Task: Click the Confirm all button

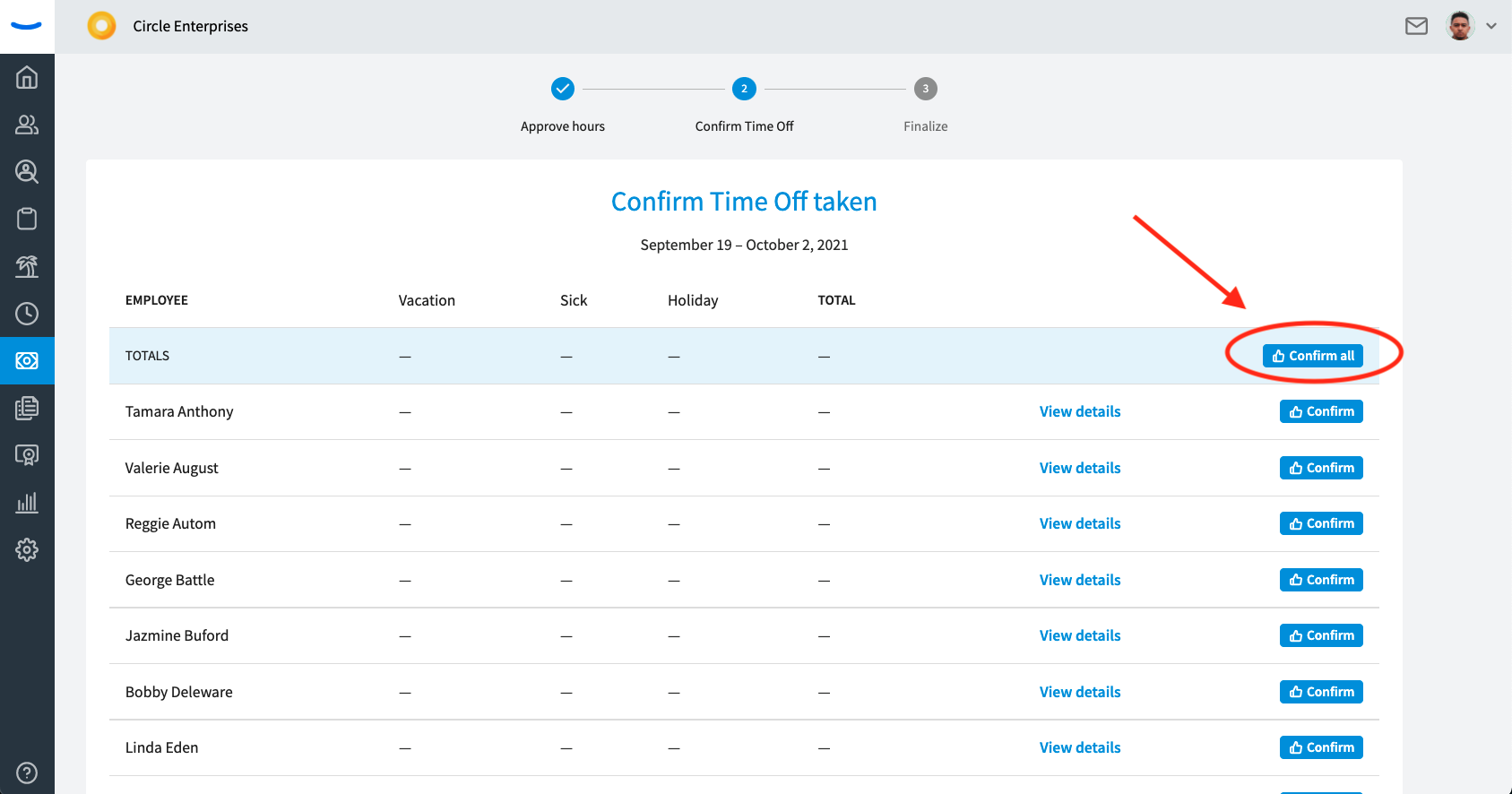Action: pyautogui.click(x=1313, y=356)
